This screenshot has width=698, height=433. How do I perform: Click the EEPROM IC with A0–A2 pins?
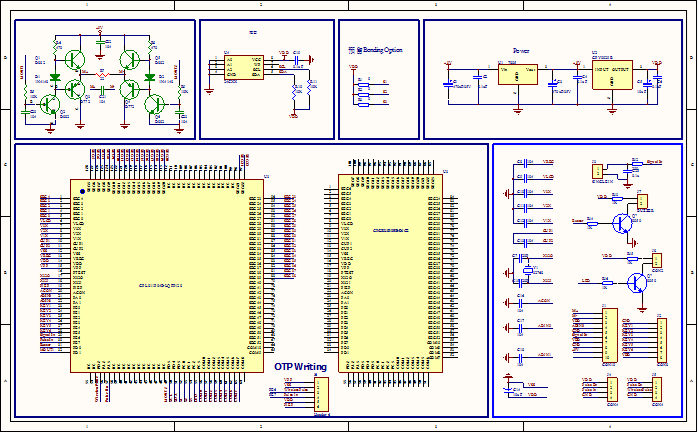243,67
